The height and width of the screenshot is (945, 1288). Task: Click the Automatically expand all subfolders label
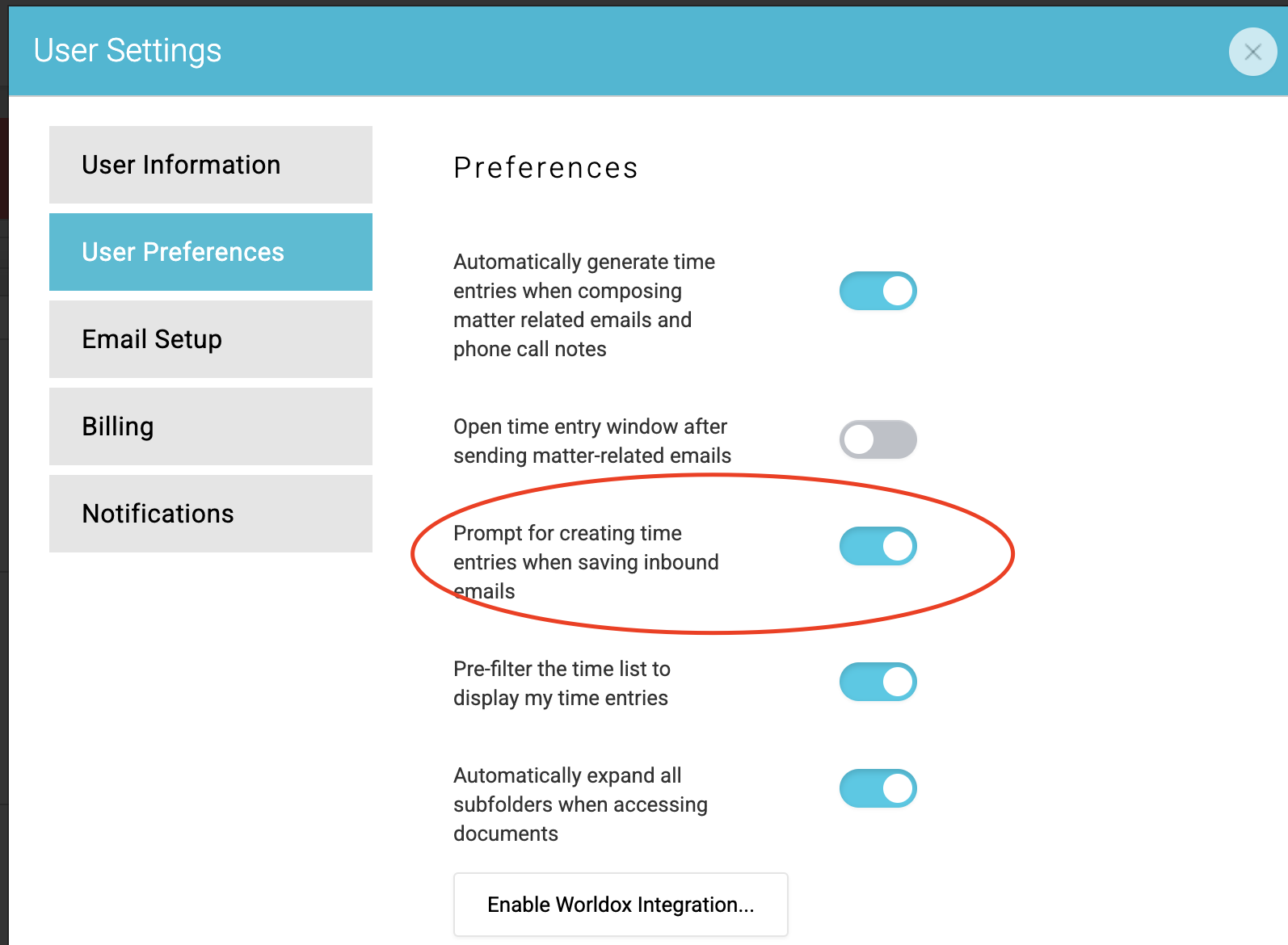[x=580, y=804]
